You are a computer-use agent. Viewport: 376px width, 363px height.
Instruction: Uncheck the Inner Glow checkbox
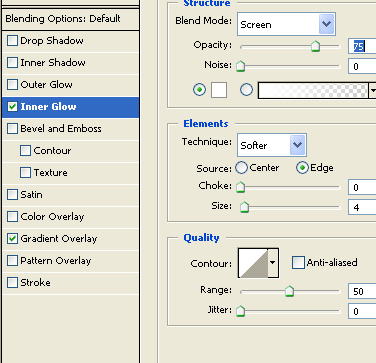coord(12,107)
